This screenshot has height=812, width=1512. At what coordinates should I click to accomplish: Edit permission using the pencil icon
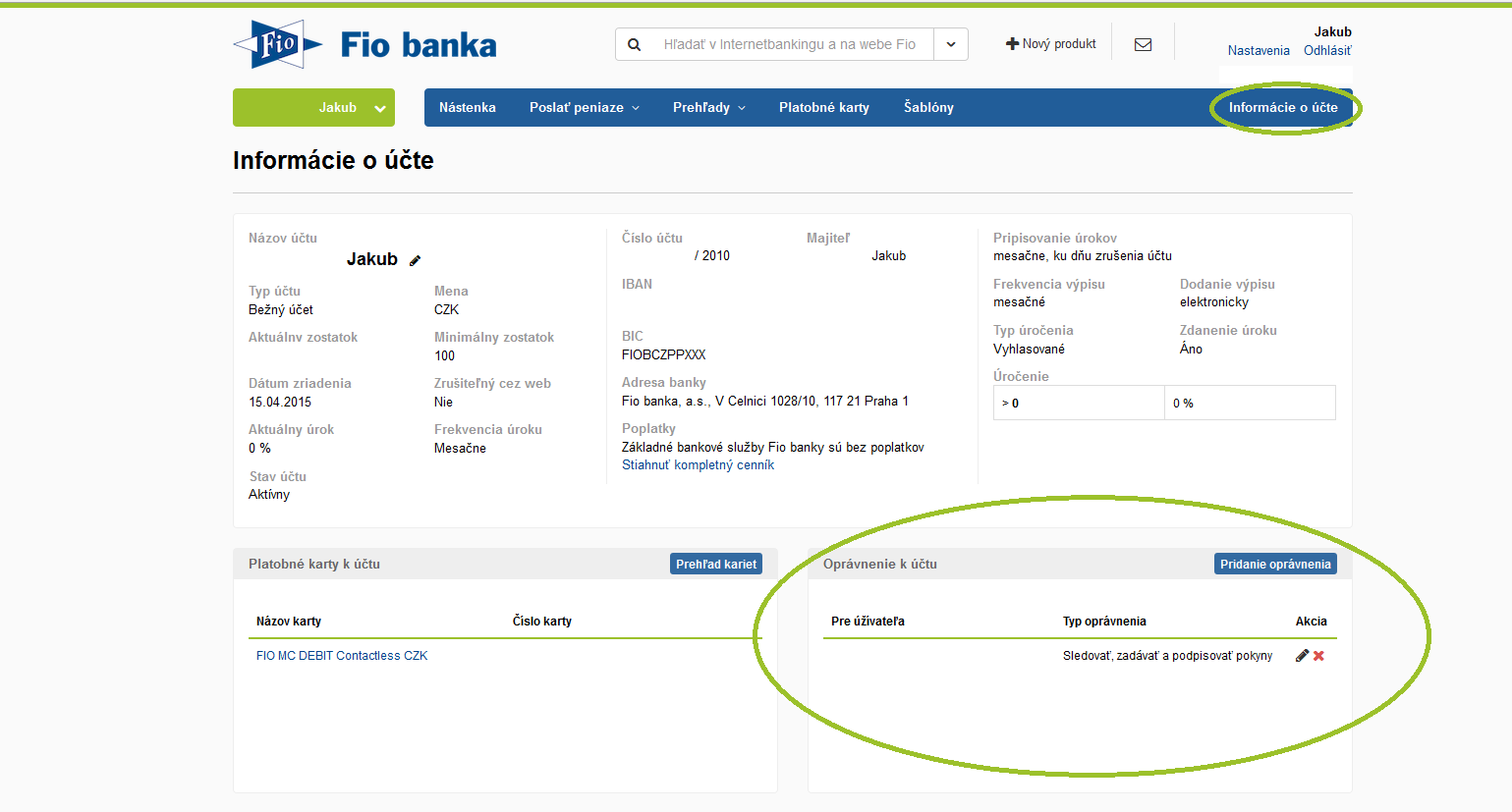[x=1302, y=655]
